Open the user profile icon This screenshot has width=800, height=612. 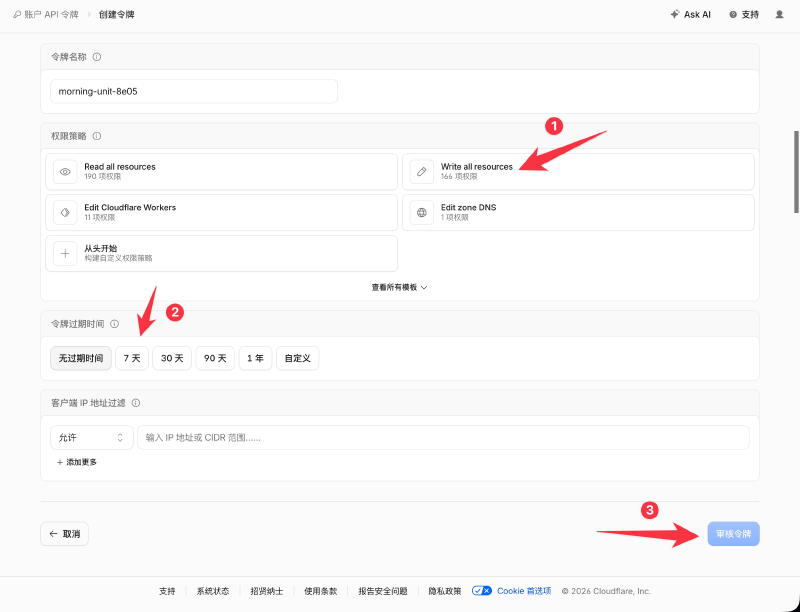(x=779, y=14)
